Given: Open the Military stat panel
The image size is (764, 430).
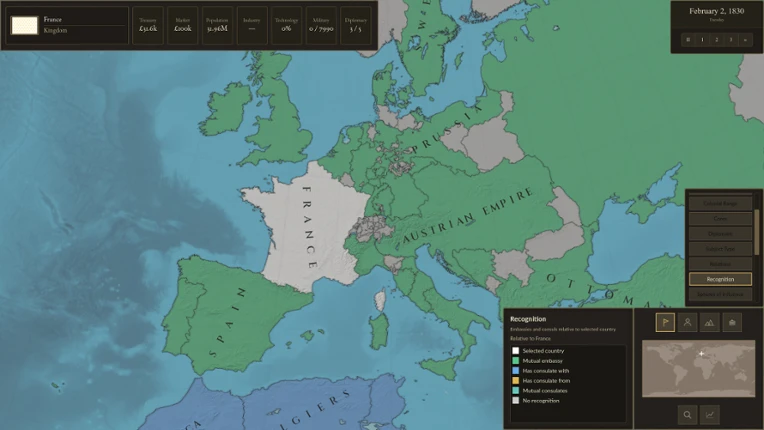Looking at the screenshot, I should pos(321,25).
